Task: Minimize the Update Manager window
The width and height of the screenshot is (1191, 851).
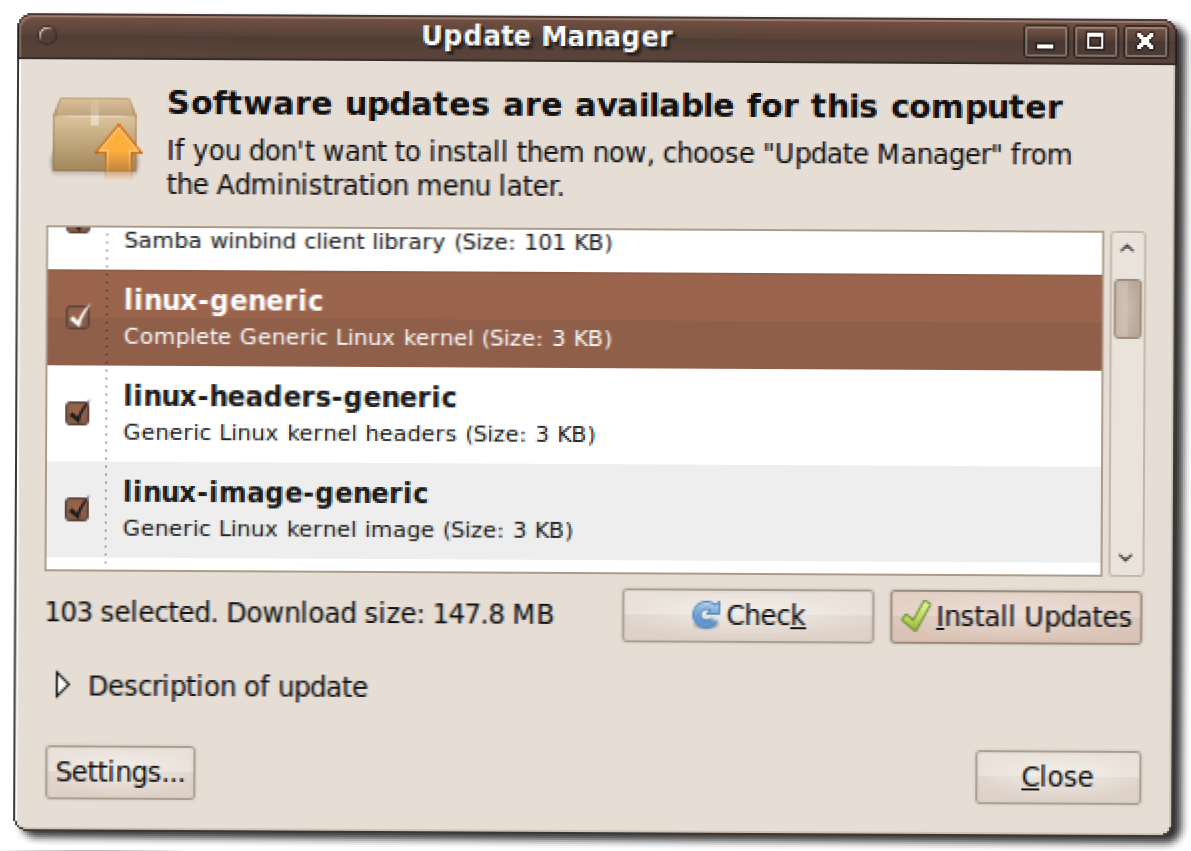Action: pos(1046,41)
